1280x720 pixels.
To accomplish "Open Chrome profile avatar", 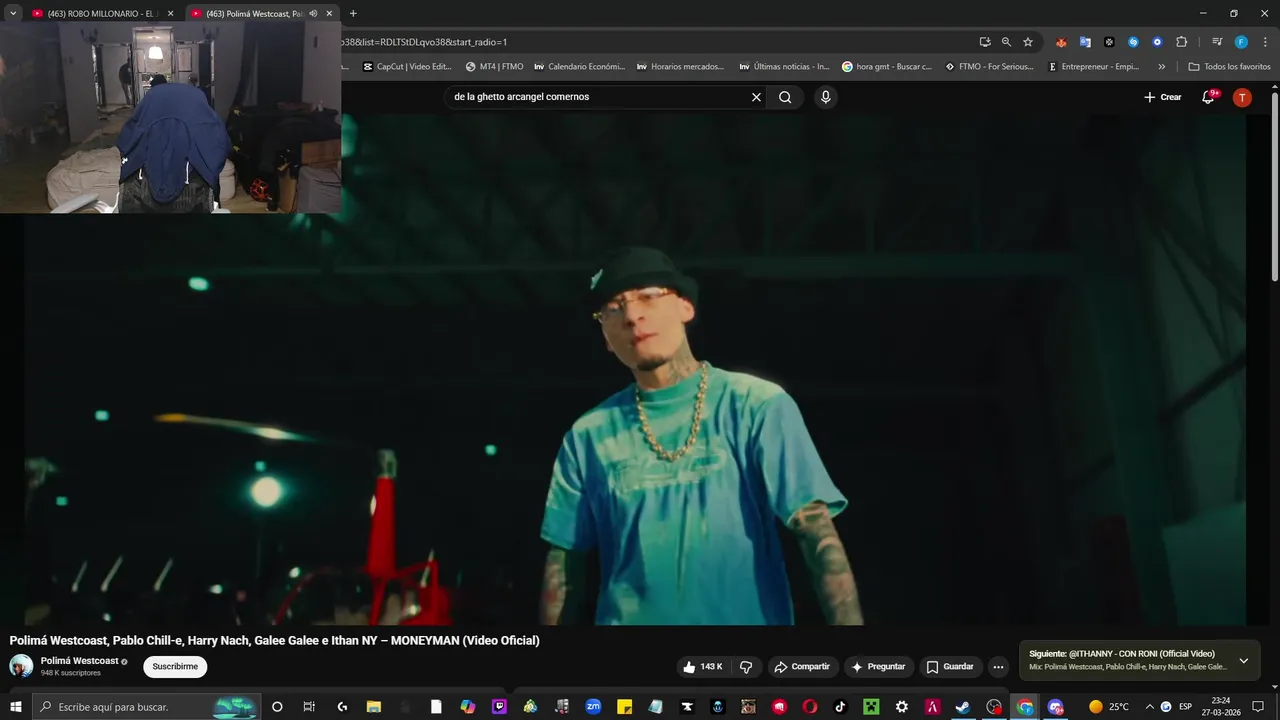I will pos(1241,42).
